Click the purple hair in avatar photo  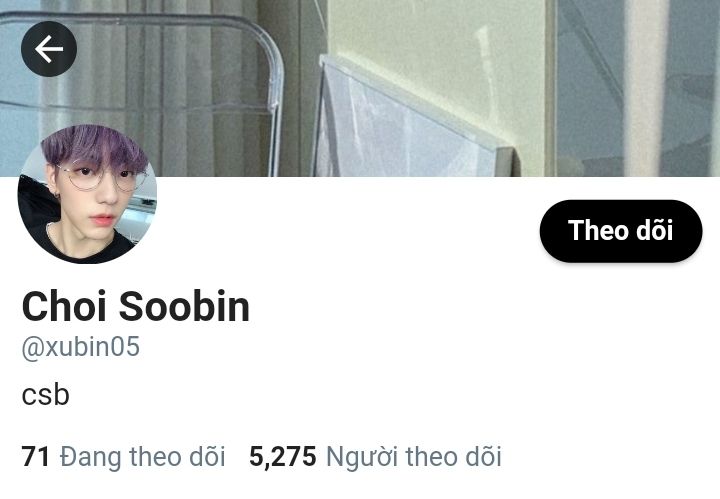coord(94,147)
